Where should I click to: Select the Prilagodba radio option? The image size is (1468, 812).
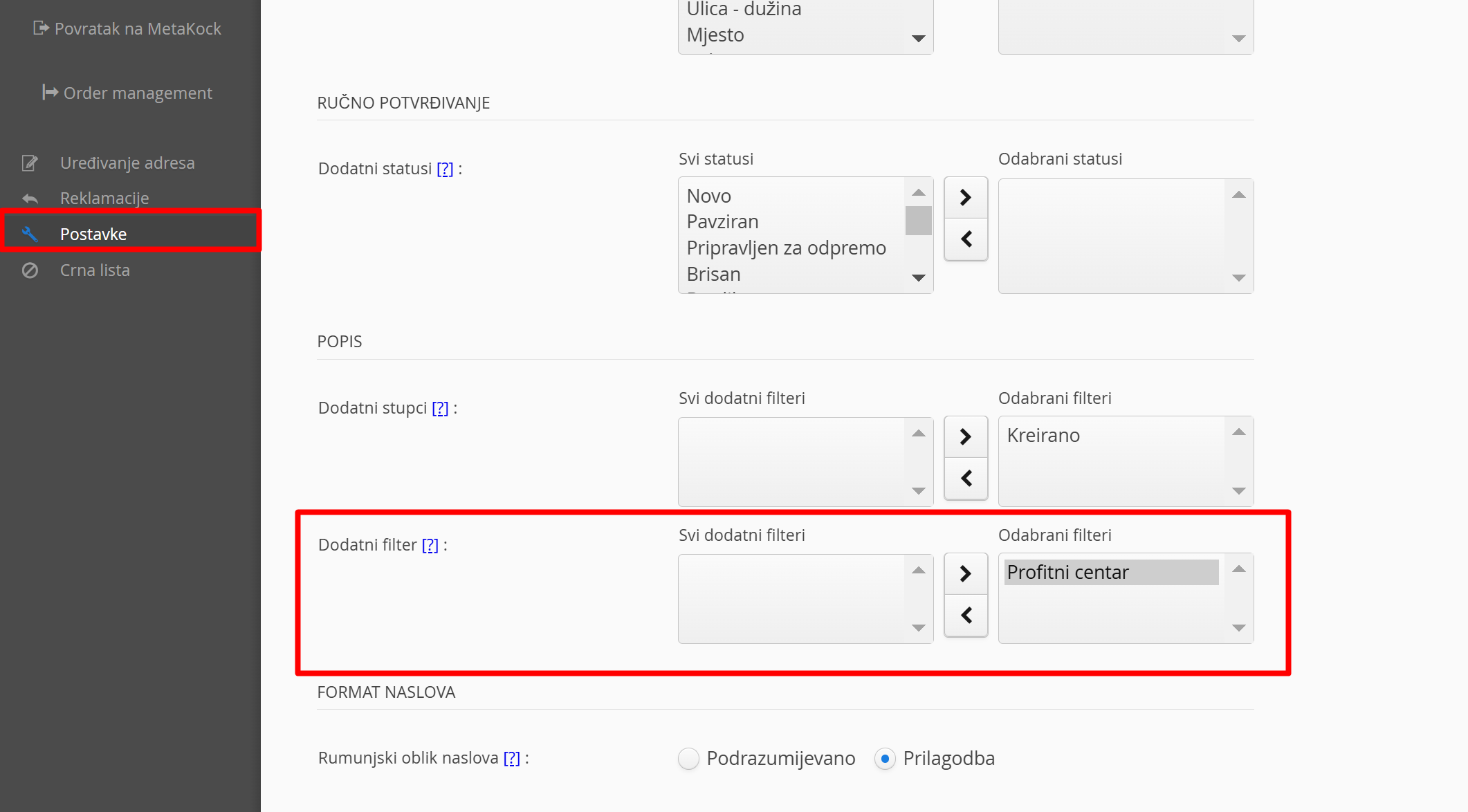pos(885,759)
